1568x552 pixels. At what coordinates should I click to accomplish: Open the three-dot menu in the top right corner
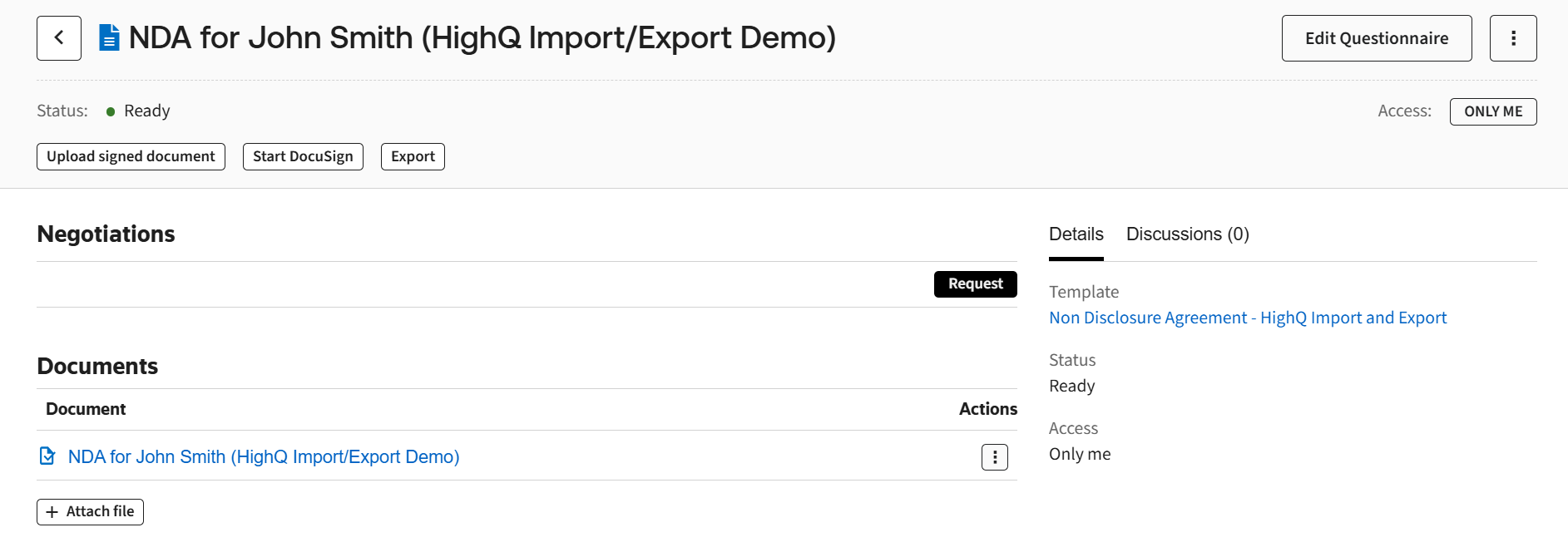(x=1513, y=37)
